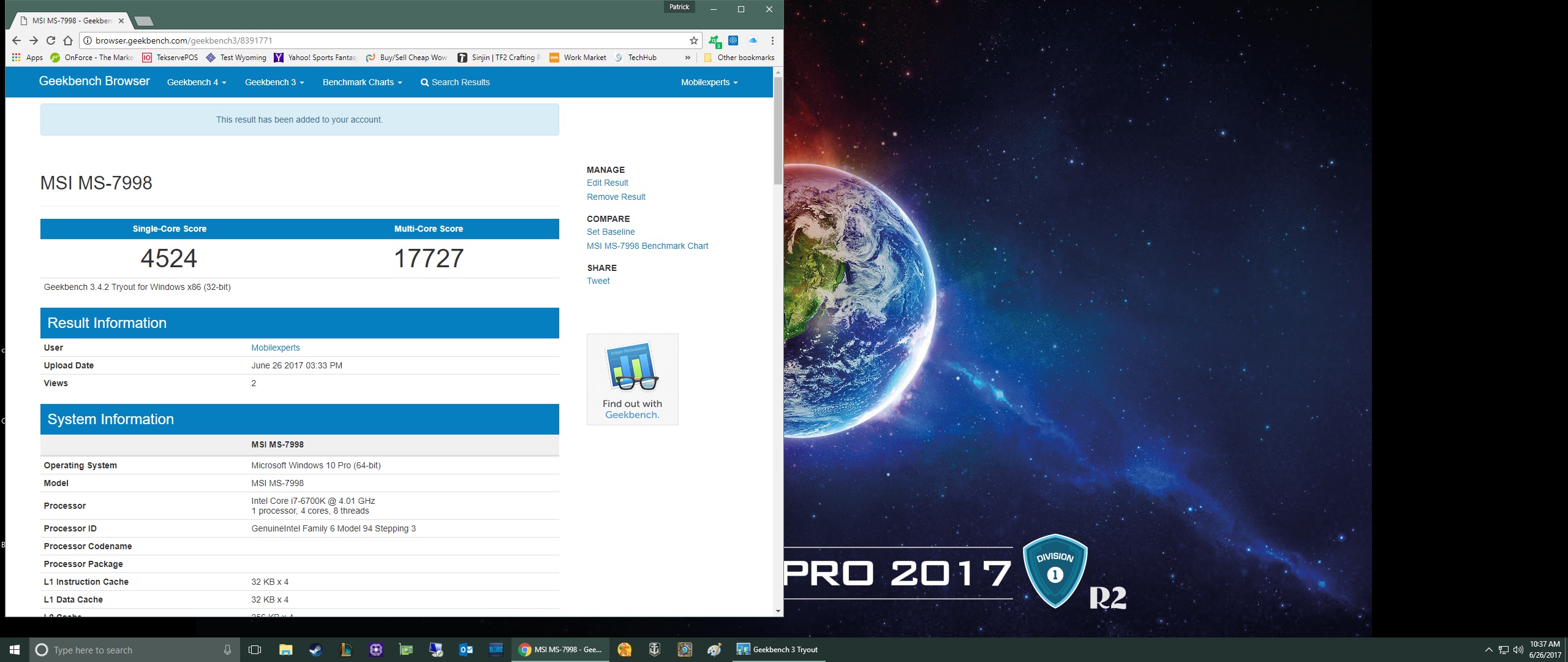This screenshot has height=662, width=1568.
Task: Click the page vertical scrollbar thumb
Action: [x=778, y=131]
